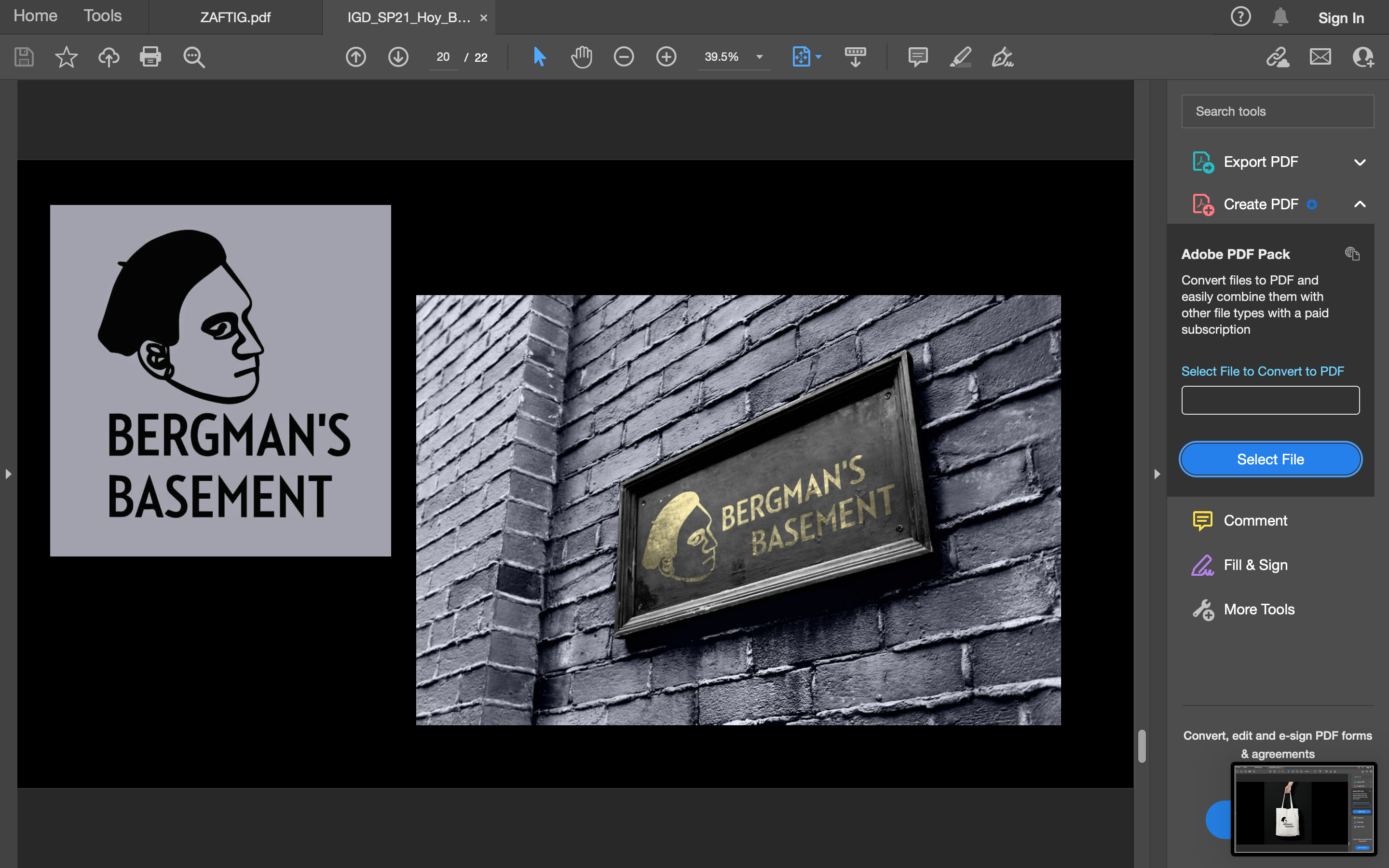Open the Tools tab
Screen dimensions: 1389x868
click(x=102, y=16)
